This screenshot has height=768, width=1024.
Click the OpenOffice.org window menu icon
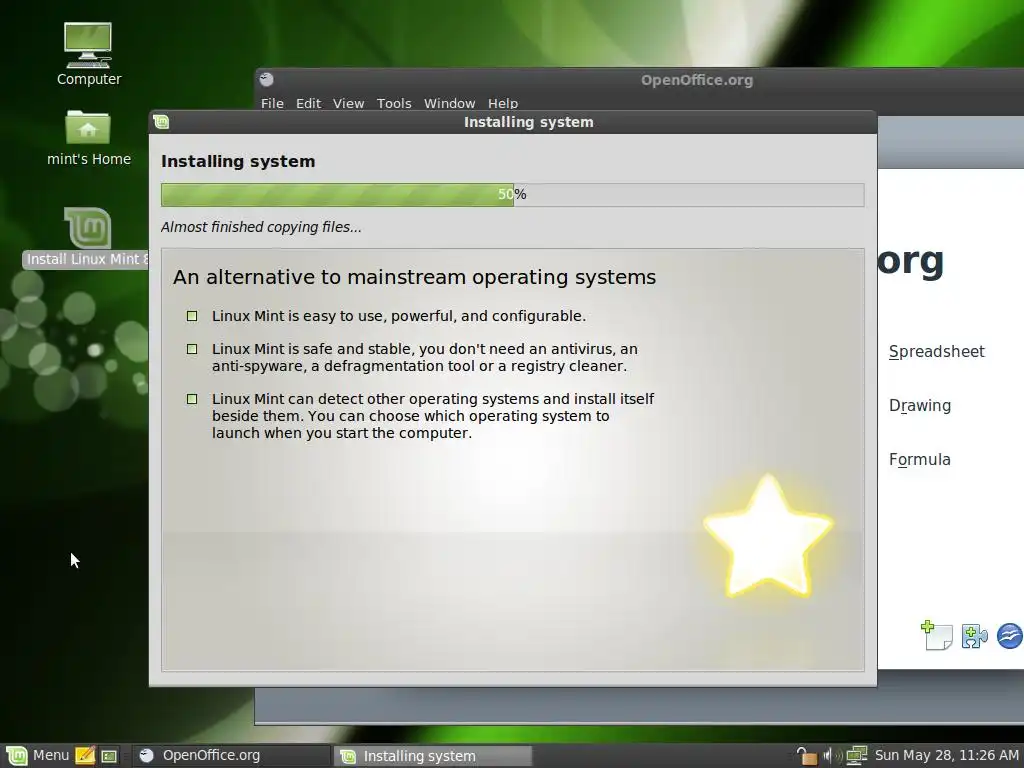266,80
